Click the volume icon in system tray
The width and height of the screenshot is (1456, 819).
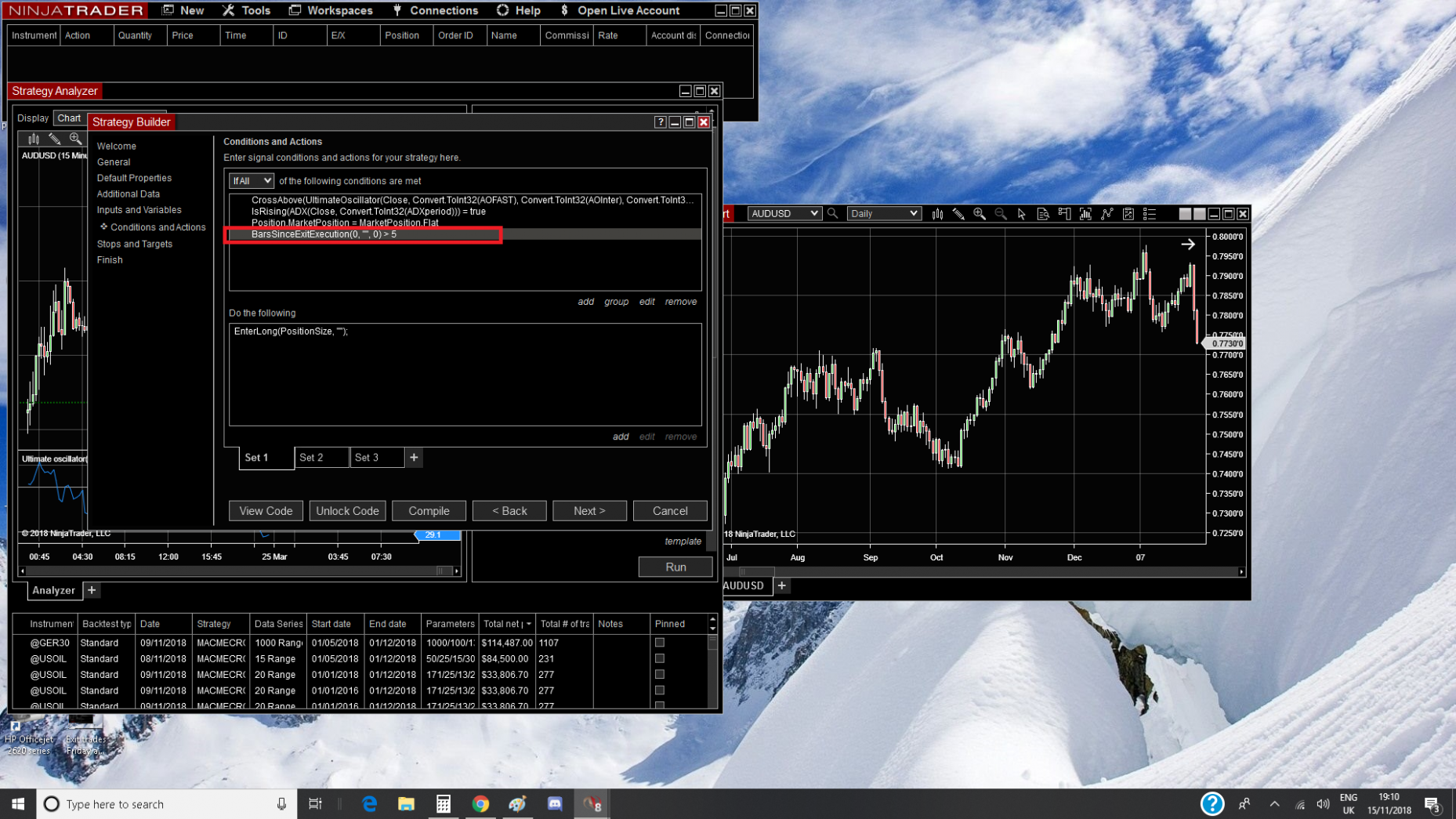pos(1324,804)
